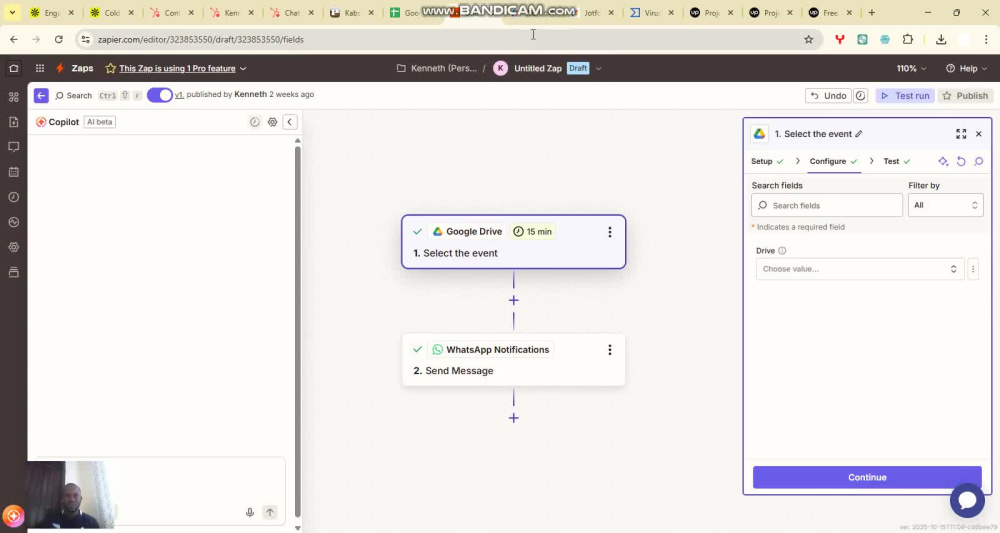Open WhatsApp step three-dot menu
1000x533 pixels.
click(610, 349)
